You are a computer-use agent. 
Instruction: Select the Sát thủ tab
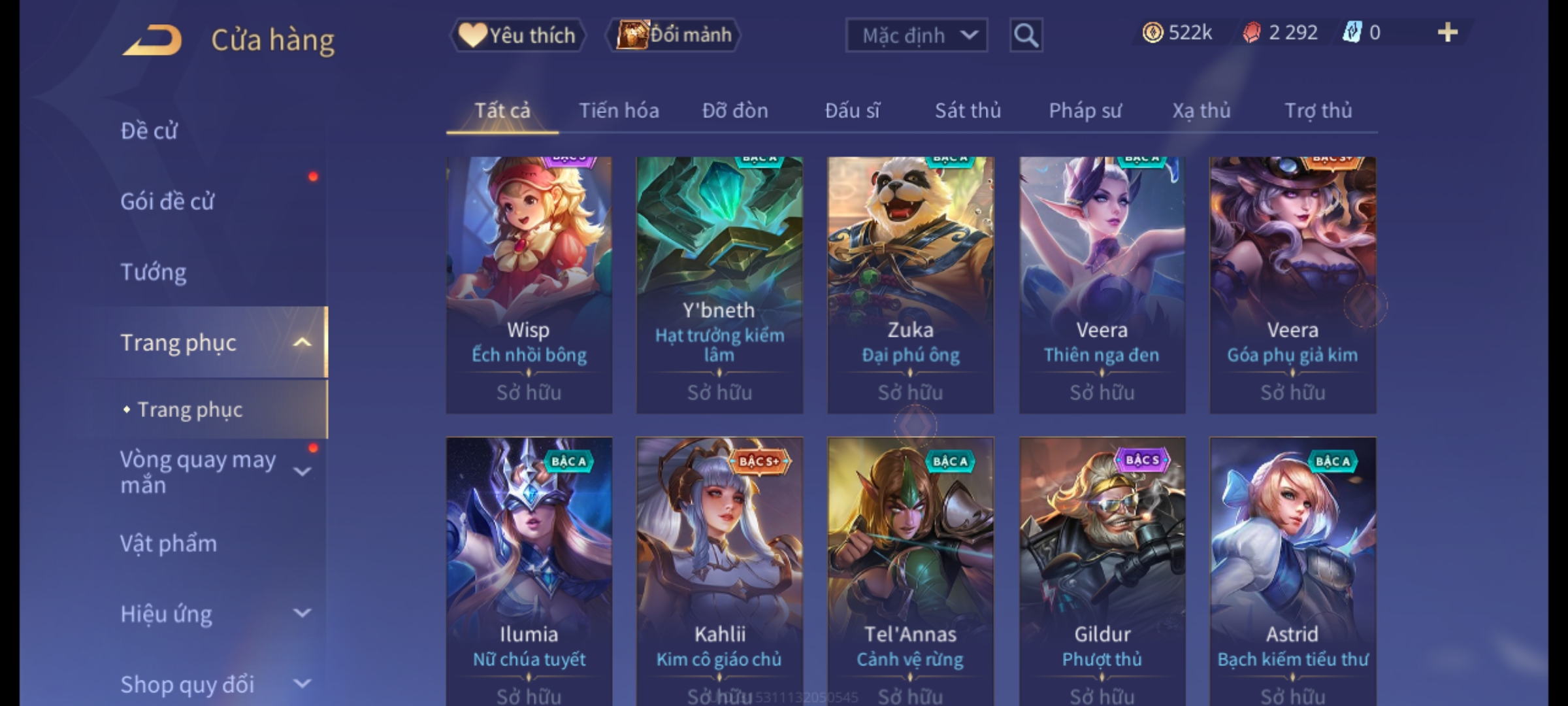point(968,110)
